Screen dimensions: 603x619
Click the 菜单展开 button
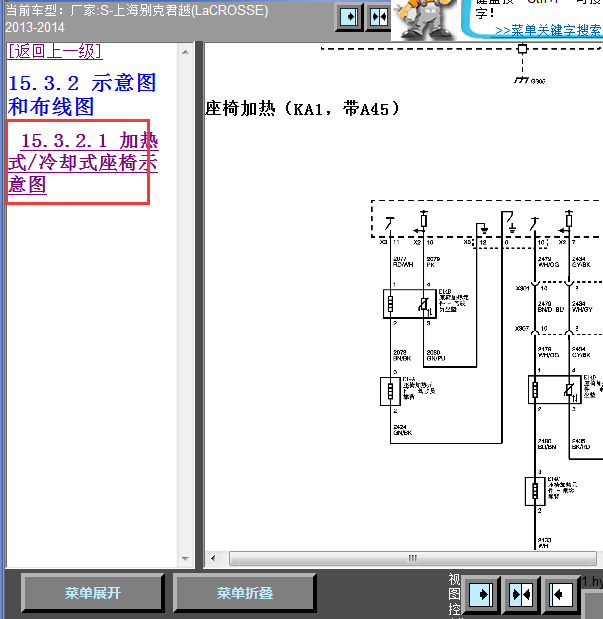(x=93, y=593)
